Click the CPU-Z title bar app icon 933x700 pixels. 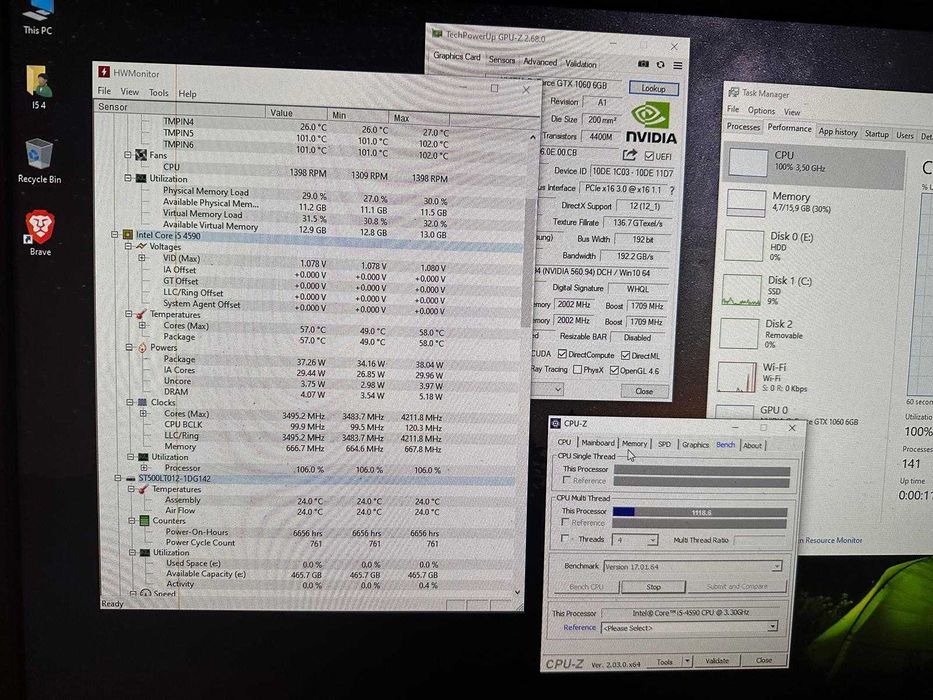(555, 423)
